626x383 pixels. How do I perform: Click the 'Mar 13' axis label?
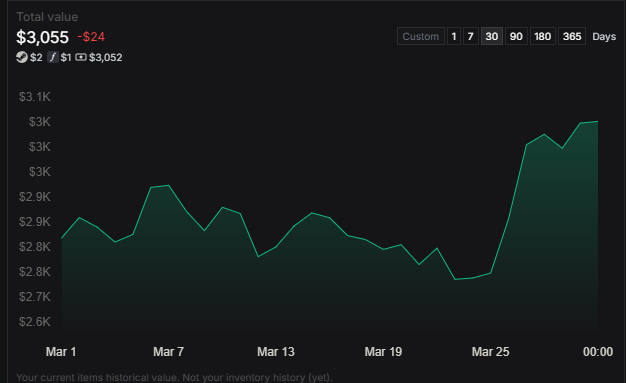point(276,352)
